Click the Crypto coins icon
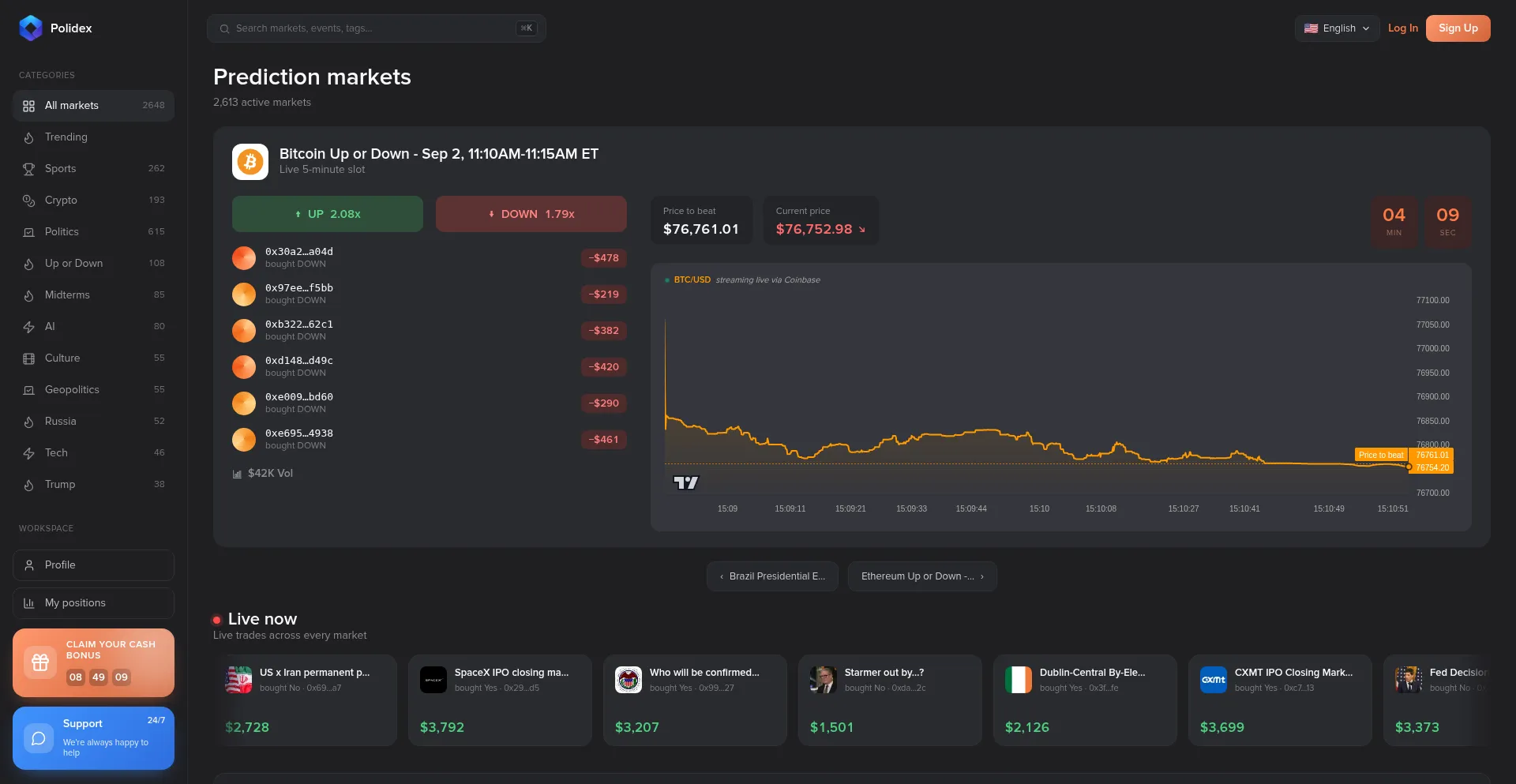The image size is (1516, 784). click(x=29, y=201)
